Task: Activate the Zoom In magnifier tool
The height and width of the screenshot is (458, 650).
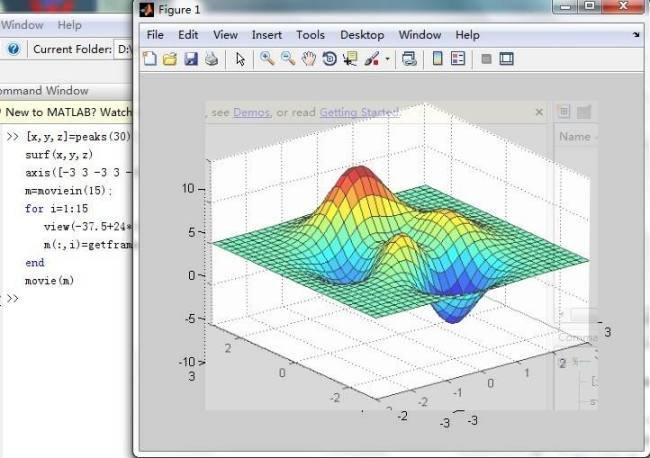Action: pyautogui.click(x=267, y=58)
